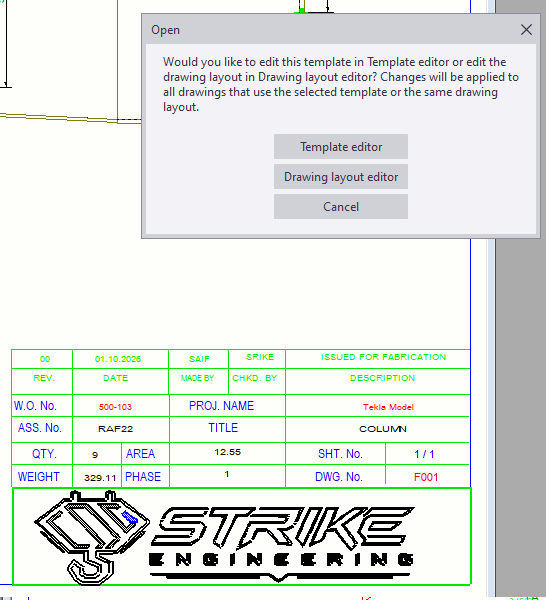Select the Strike Engineering logo in title block

[x=226, y=538]
